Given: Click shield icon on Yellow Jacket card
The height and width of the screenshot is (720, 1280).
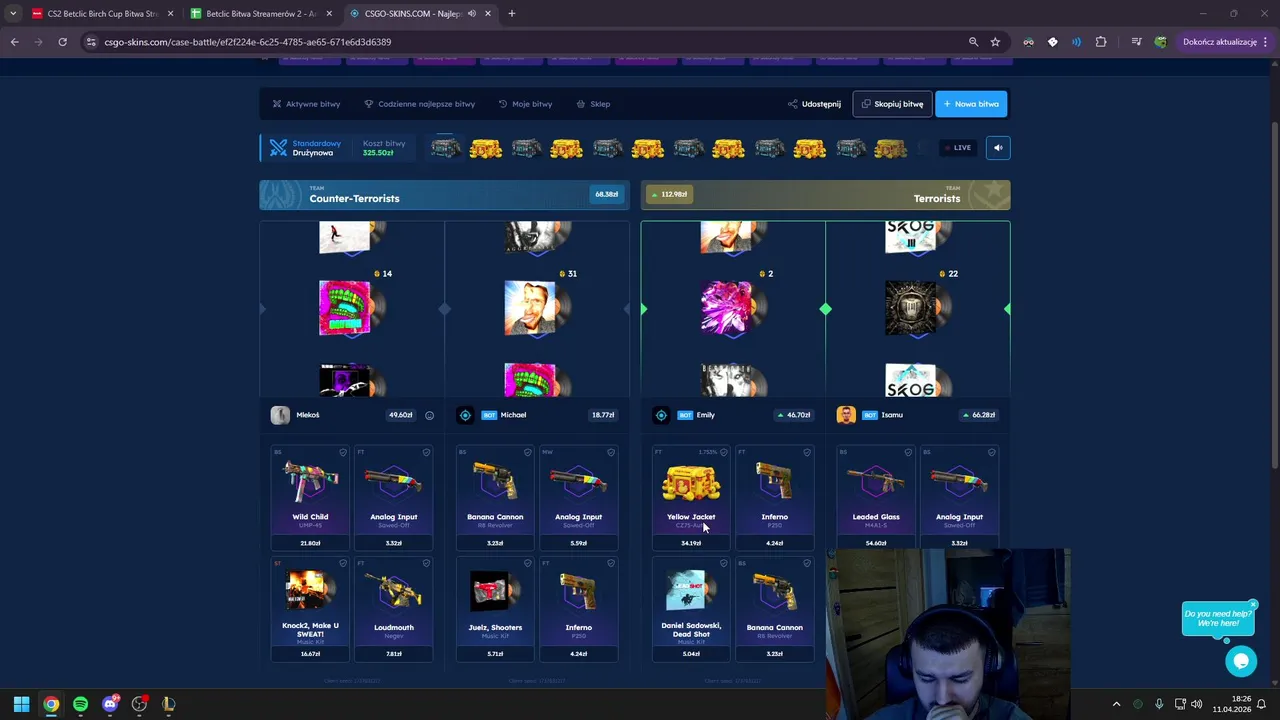Looking at the screenshot, I should [724, 453].
